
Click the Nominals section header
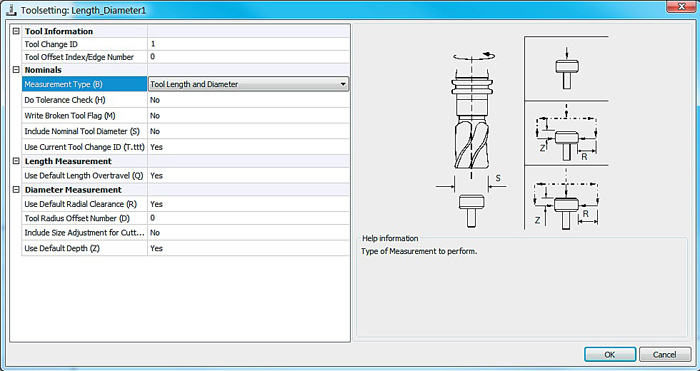[43, 70]
